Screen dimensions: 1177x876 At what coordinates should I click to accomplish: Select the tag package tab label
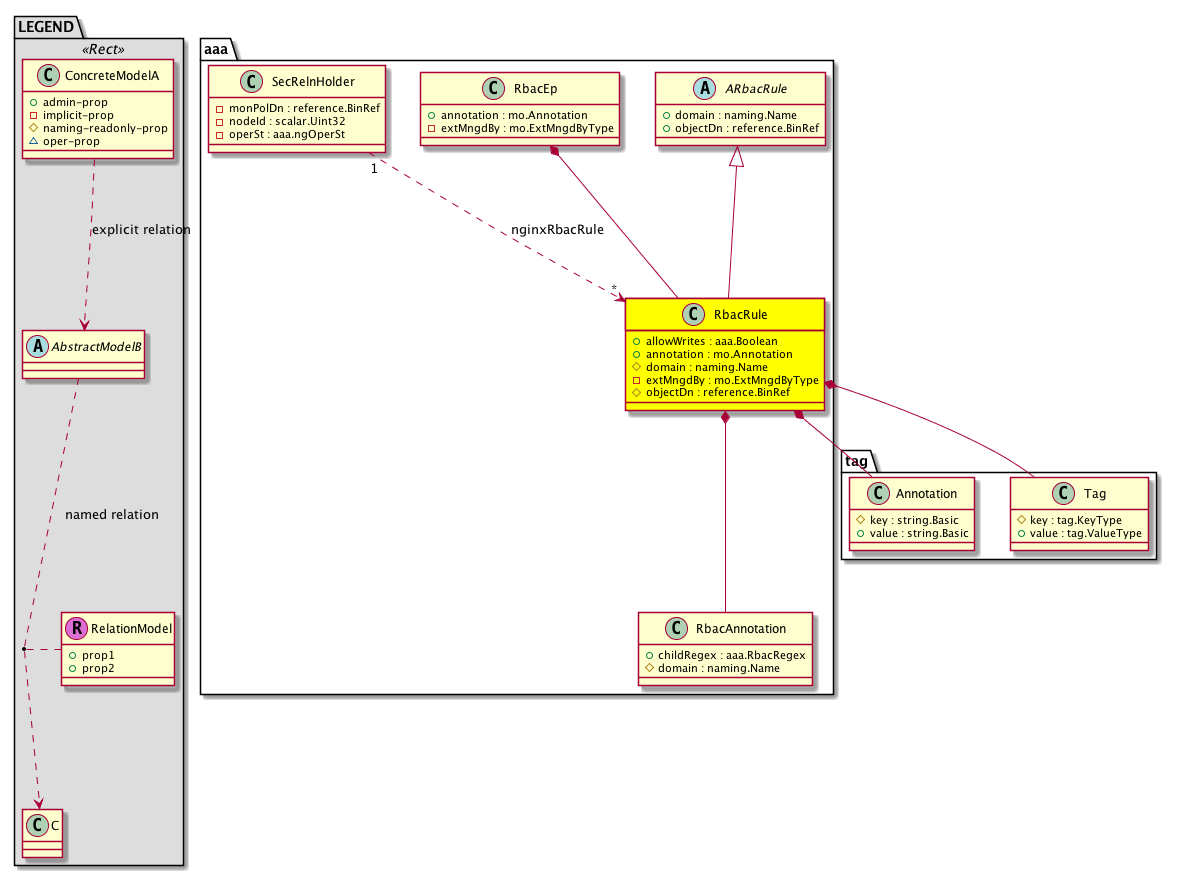coord(856,461)
